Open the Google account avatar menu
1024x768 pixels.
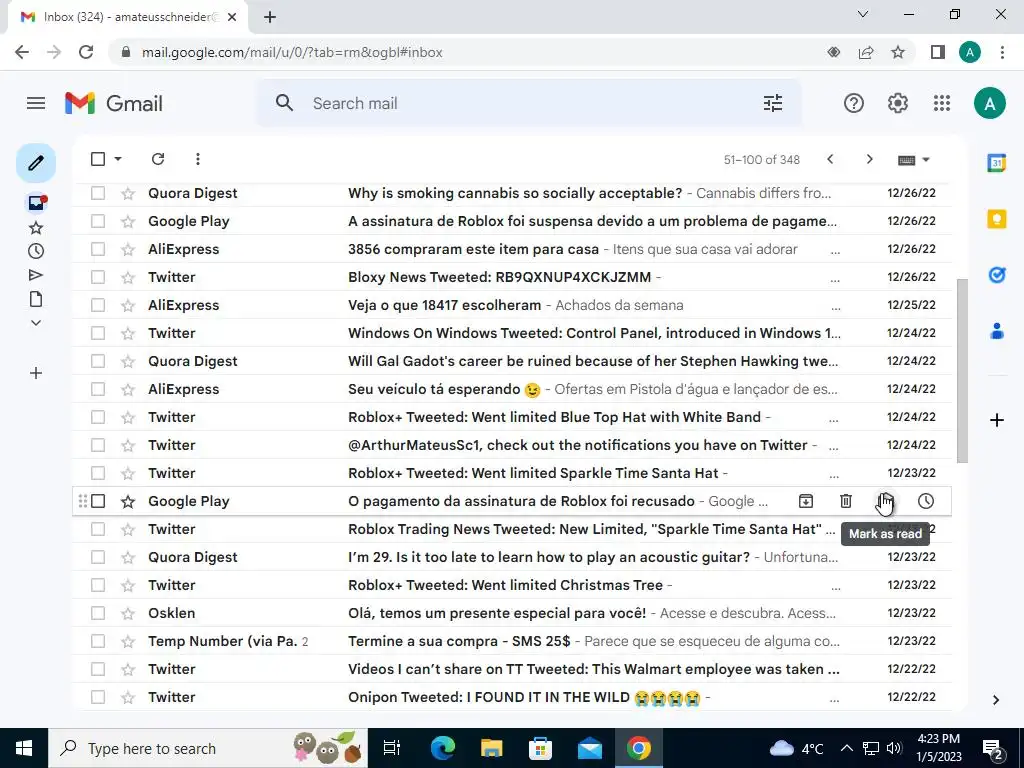pos(989,103)
